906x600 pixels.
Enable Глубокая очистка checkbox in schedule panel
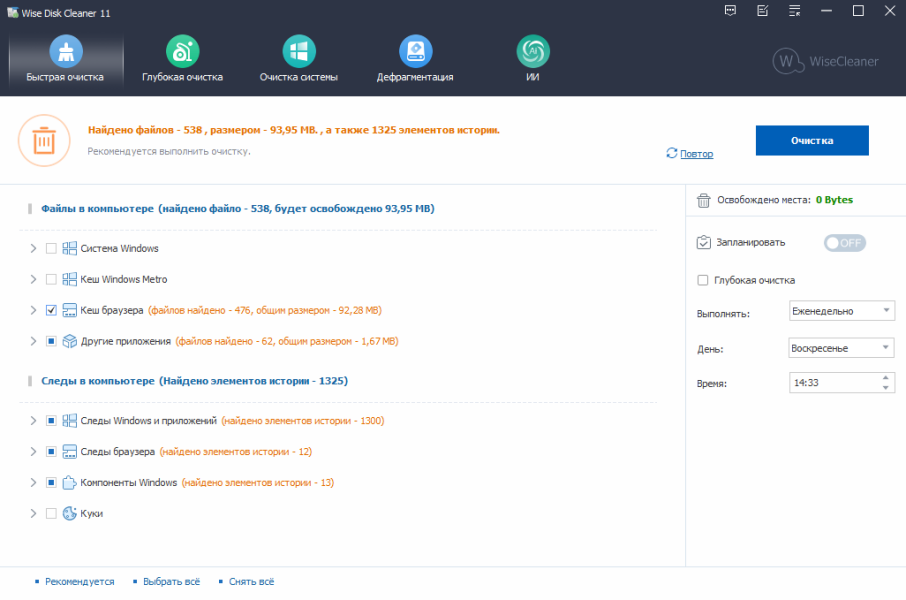click(703, 280)
